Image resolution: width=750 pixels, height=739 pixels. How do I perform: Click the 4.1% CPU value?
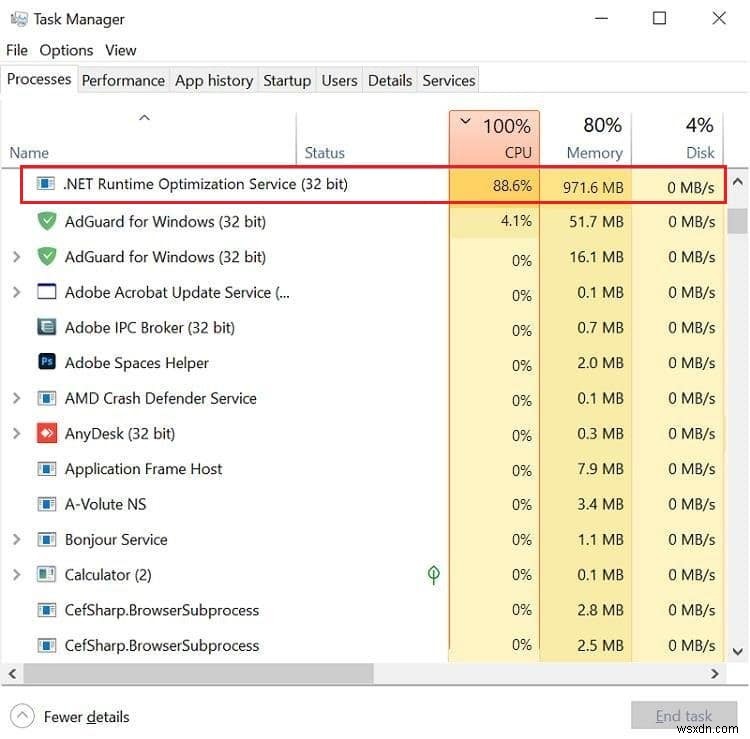click(516, 221)
